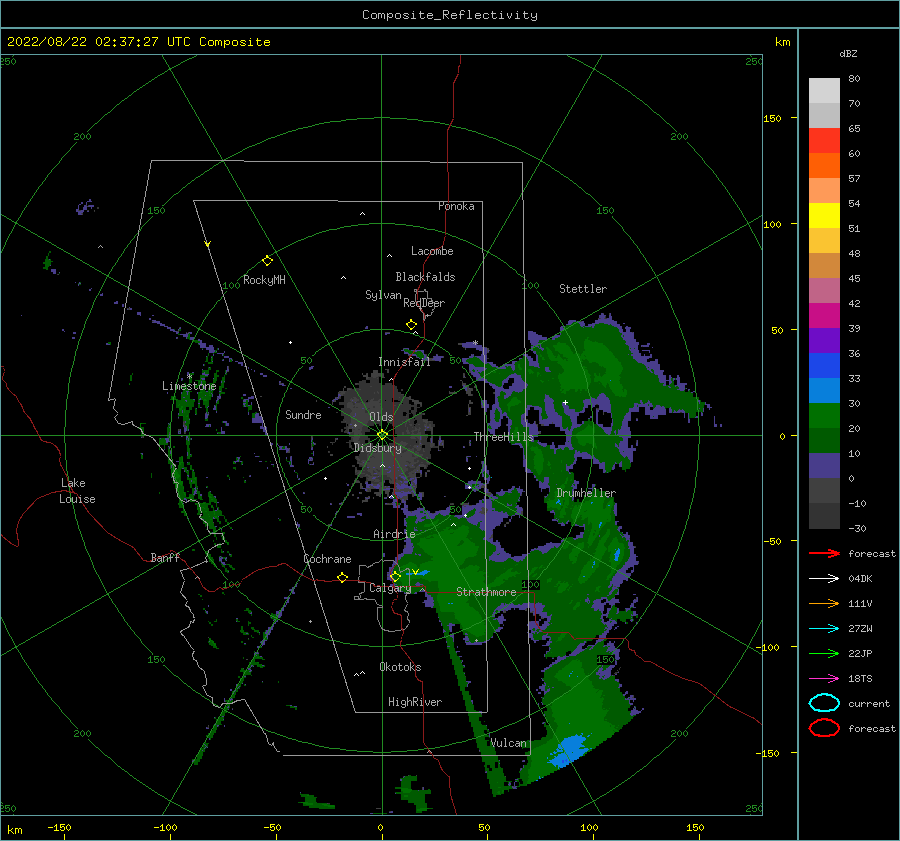Screen dimensions: 900x841
Task: Click the Composite_Reflectivity title
Action: 449,15
